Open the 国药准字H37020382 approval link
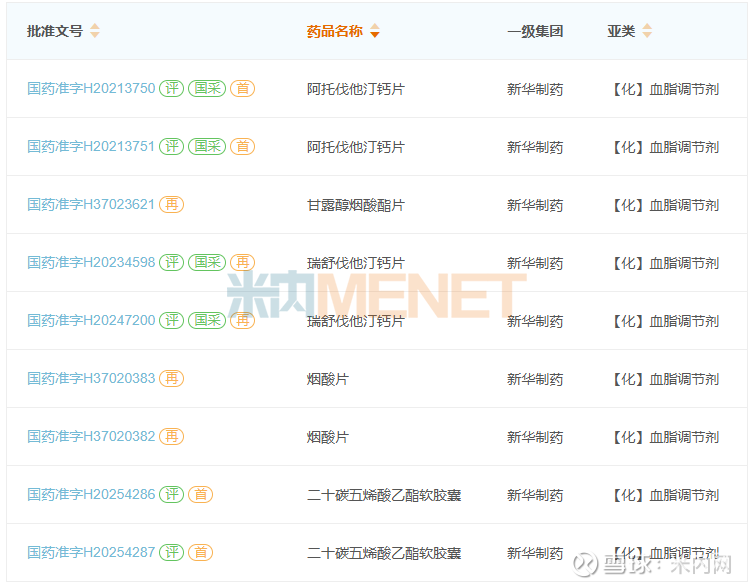The image size is (754, 587). tap(91, 437)
